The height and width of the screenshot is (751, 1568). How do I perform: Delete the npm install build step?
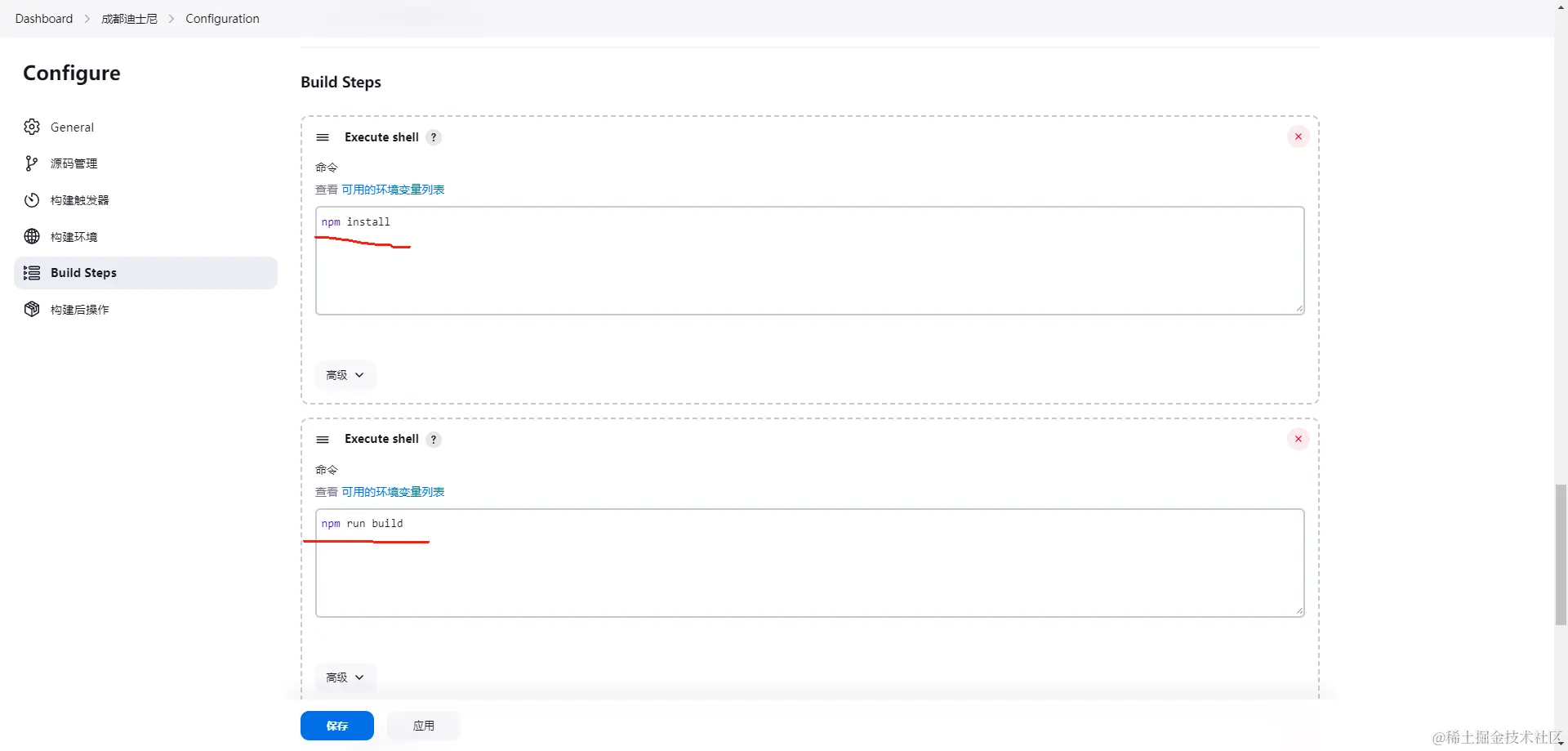point(1298,136)
